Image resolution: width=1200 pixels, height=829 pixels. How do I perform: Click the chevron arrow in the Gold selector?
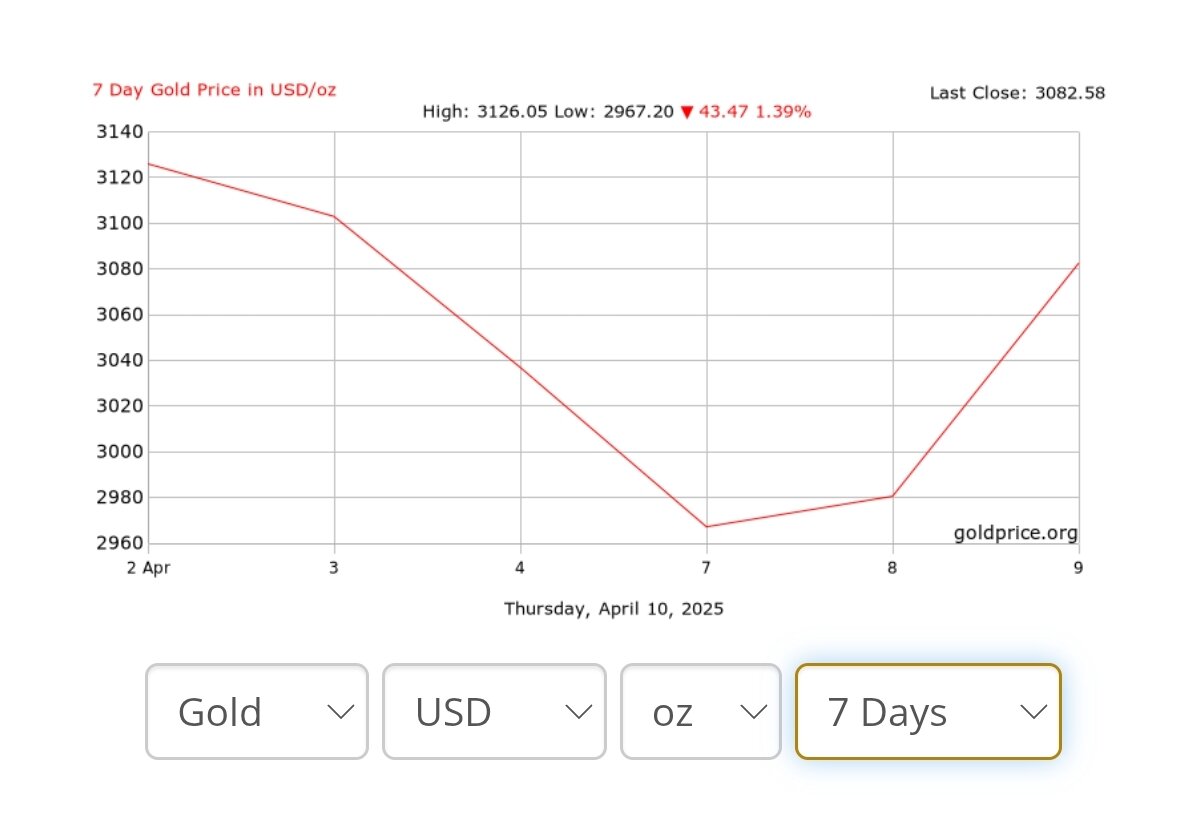341,712
